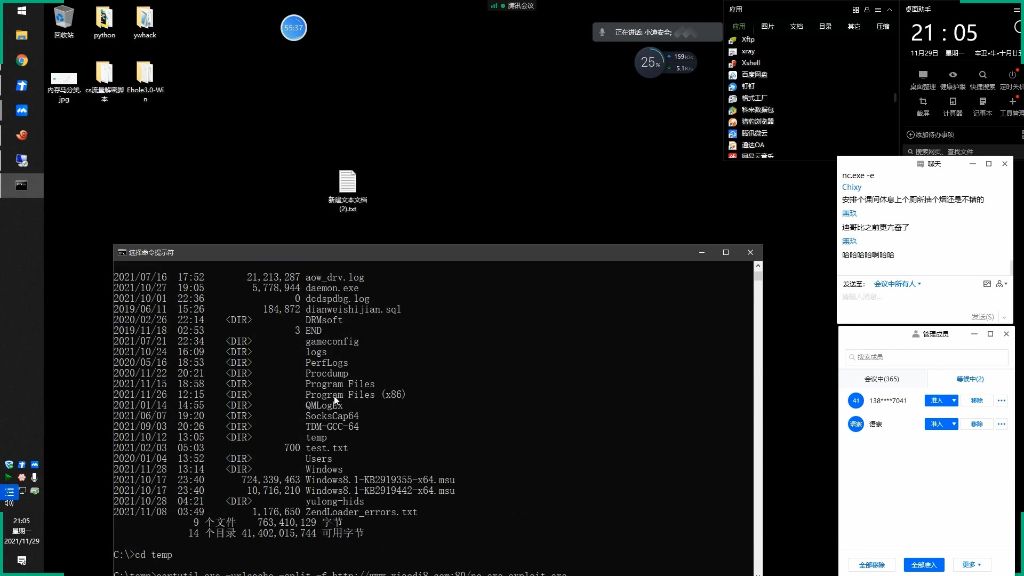Click the image attach icon in chat window
Image resolution: width=1024 pixels, height=576 pixels.
987,283
